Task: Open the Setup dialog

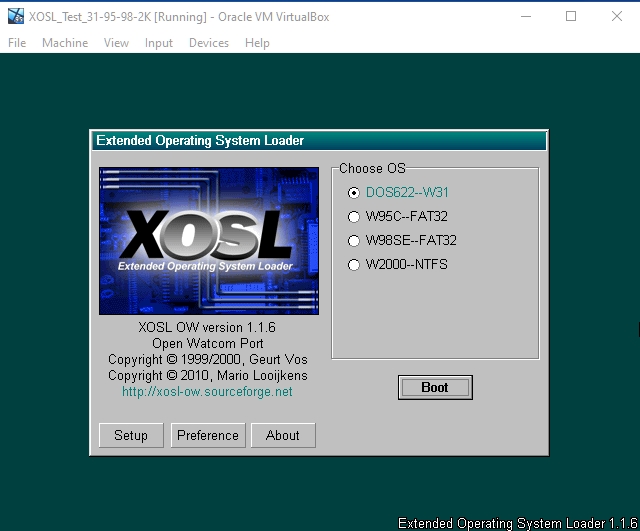Action: click(x=131, y=435)
